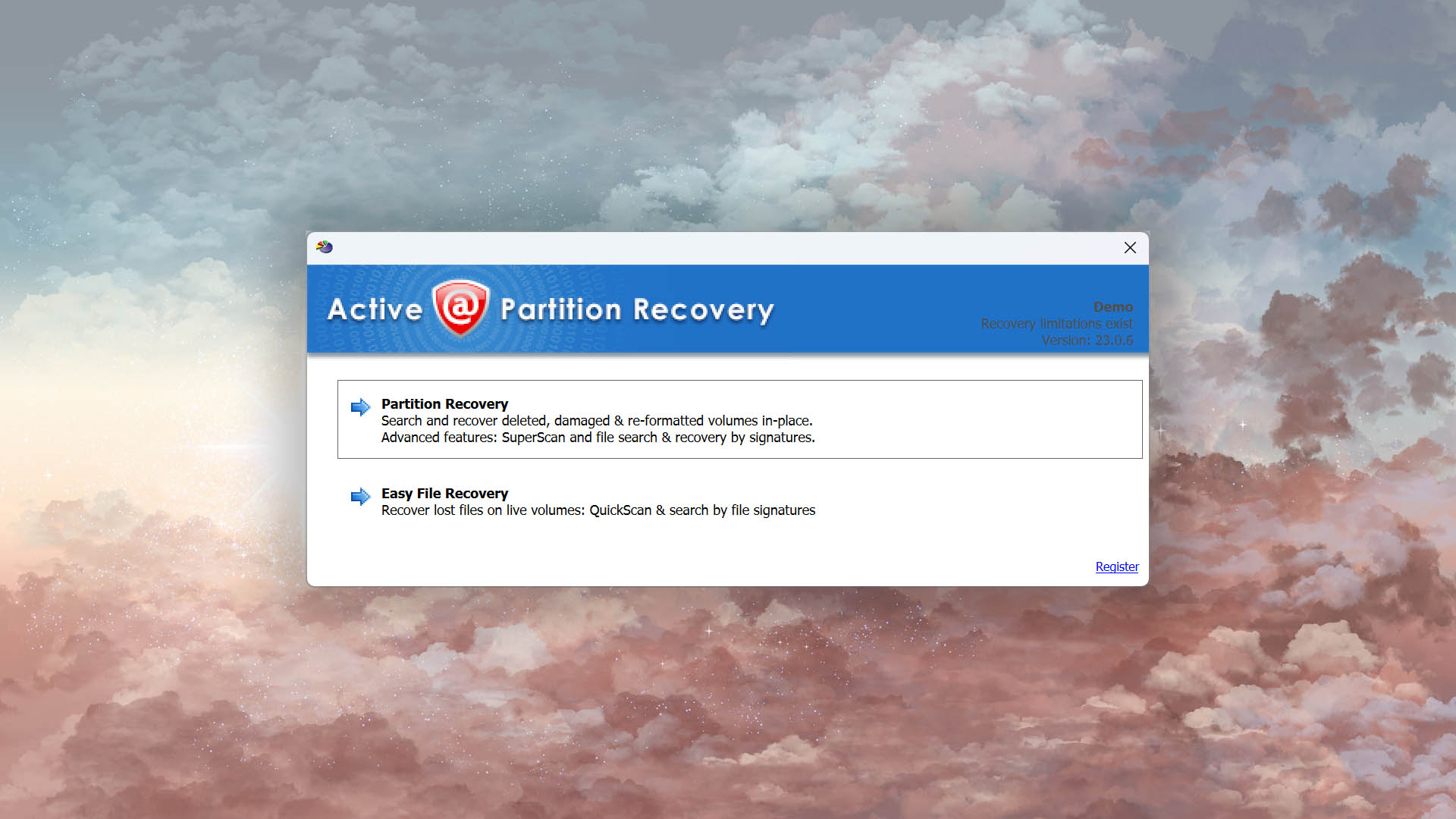Click the app icon in the title bar

coord(325,247)
